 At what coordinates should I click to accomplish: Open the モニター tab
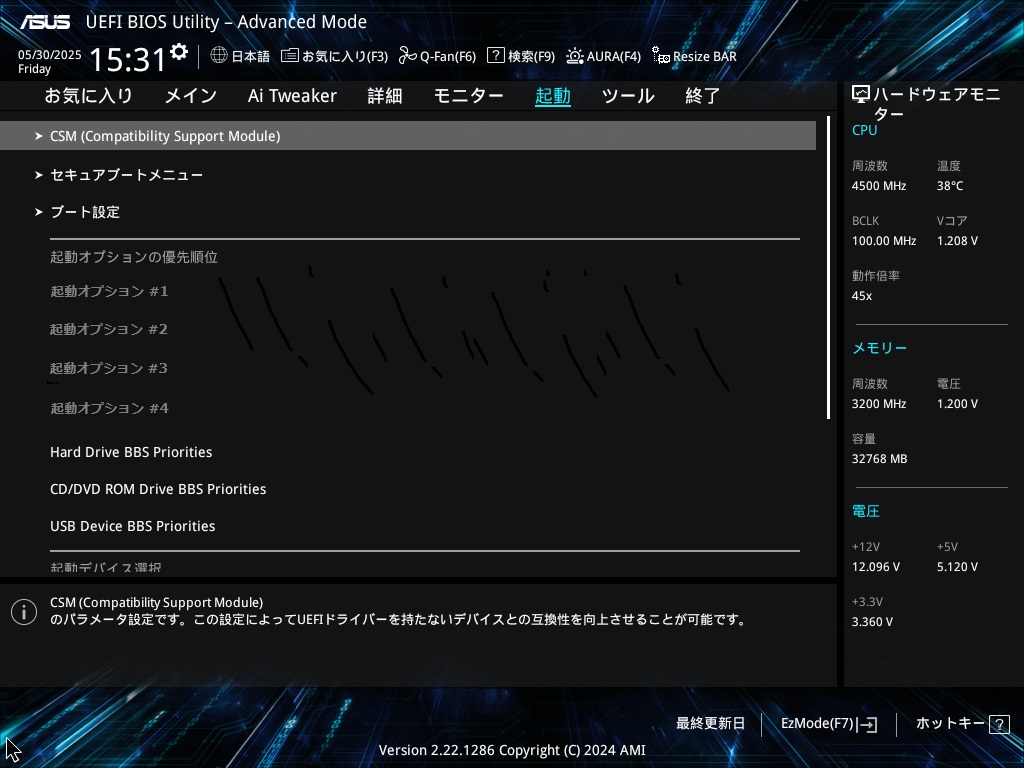[468, 96]
